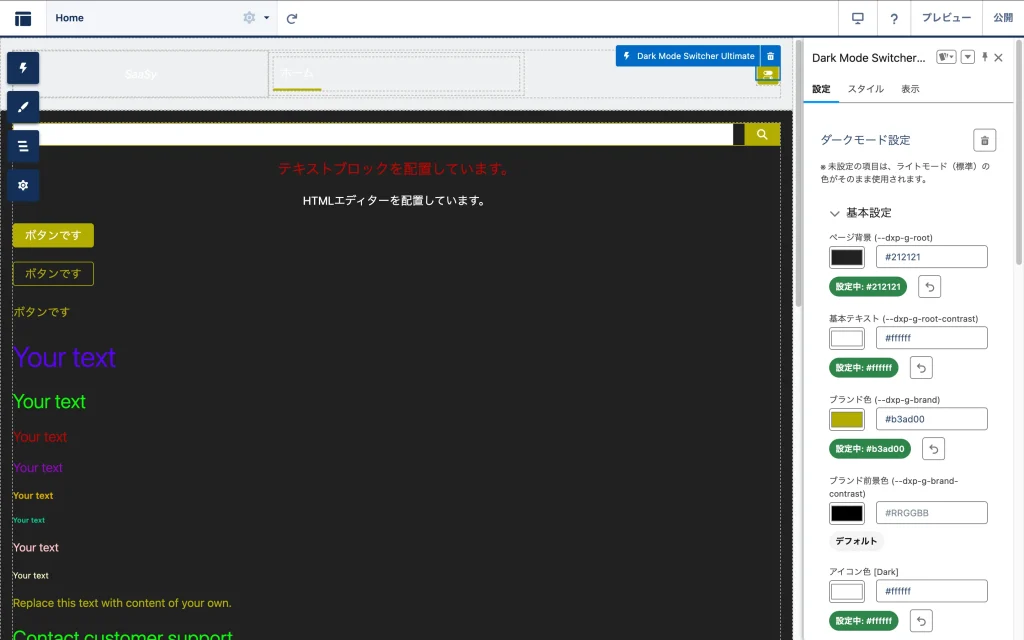Reset the ページ背景 color with undo button

click(x=929, y=287)
